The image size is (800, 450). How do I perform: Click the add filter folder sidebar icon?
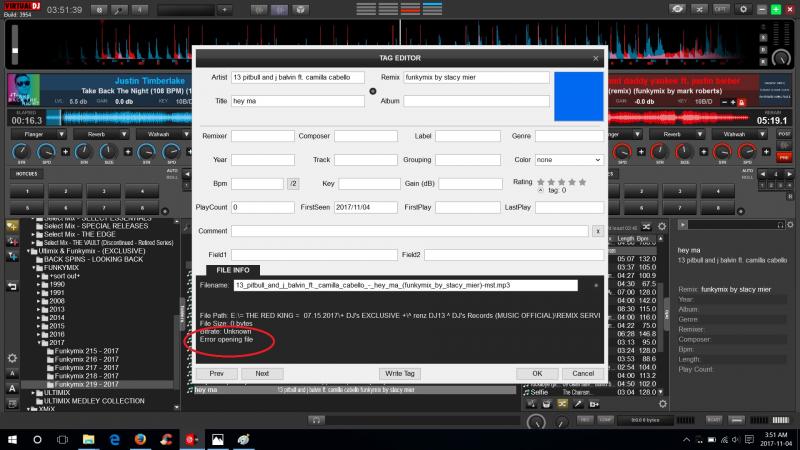click(12, 257)
